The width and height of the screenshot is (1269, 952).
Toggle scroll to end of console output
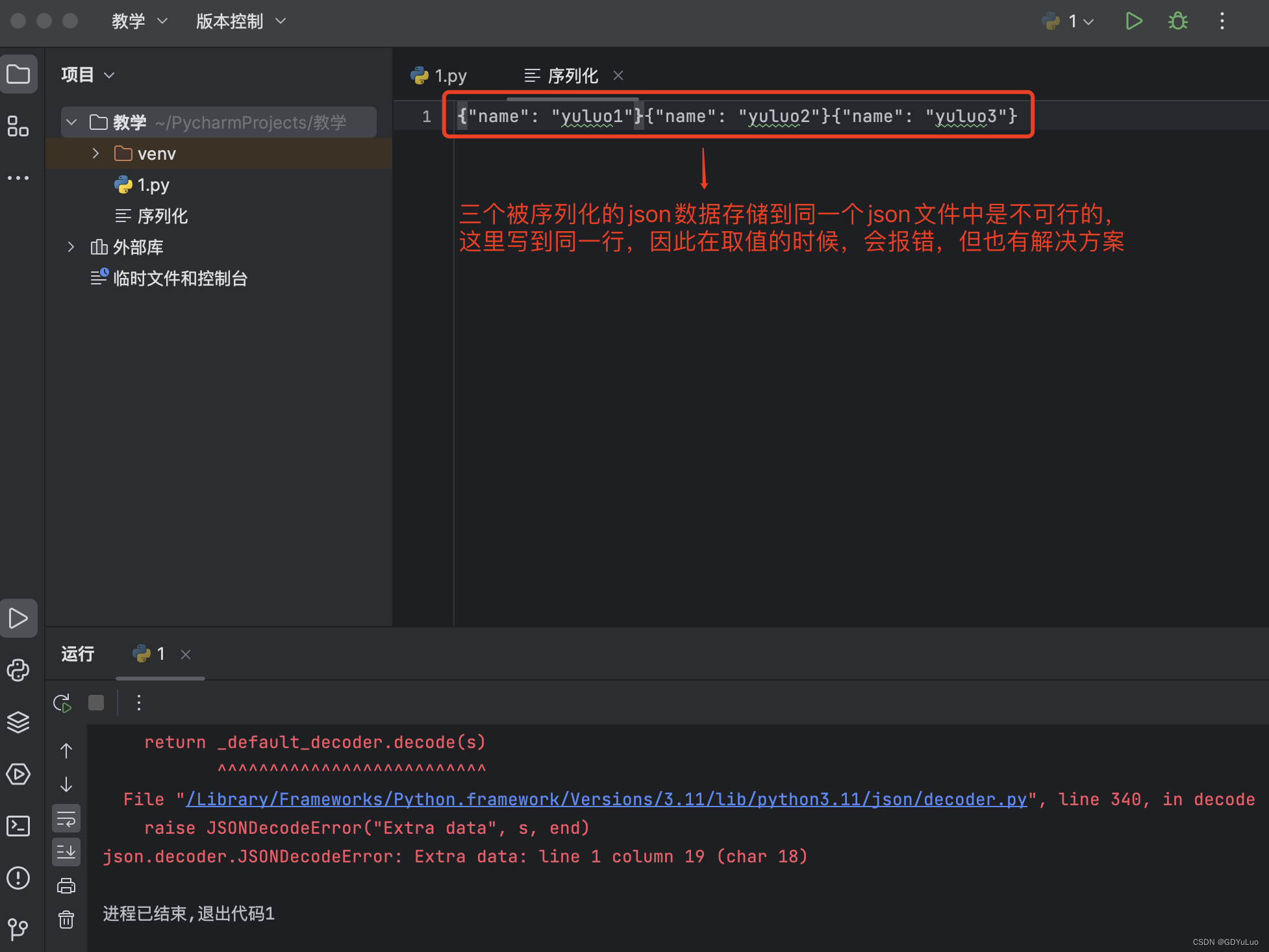click(66, 852)
